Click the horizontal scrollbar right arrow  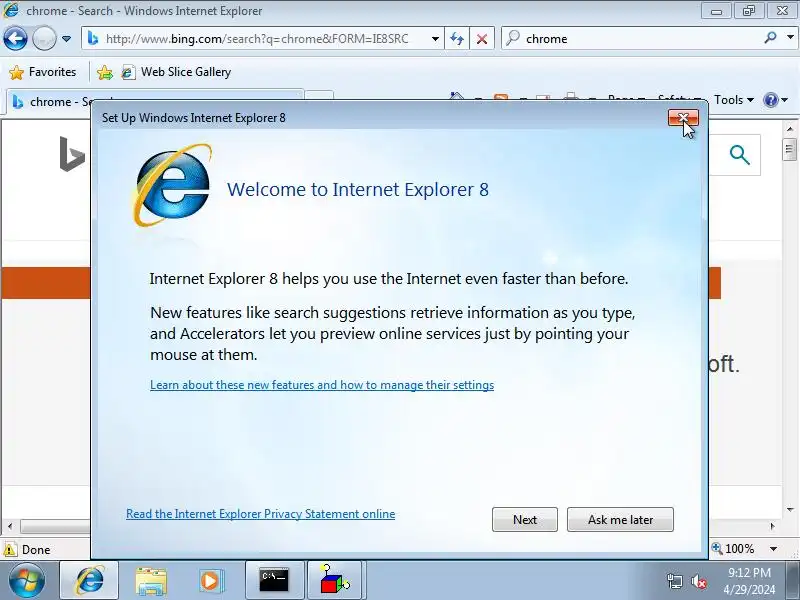[773, 526]
